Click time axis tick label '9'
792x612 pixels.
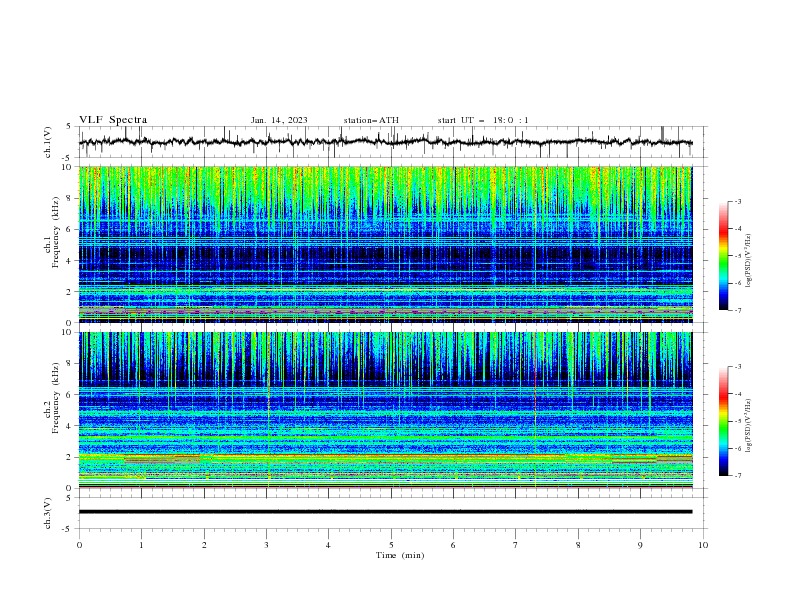coord(640,545)
